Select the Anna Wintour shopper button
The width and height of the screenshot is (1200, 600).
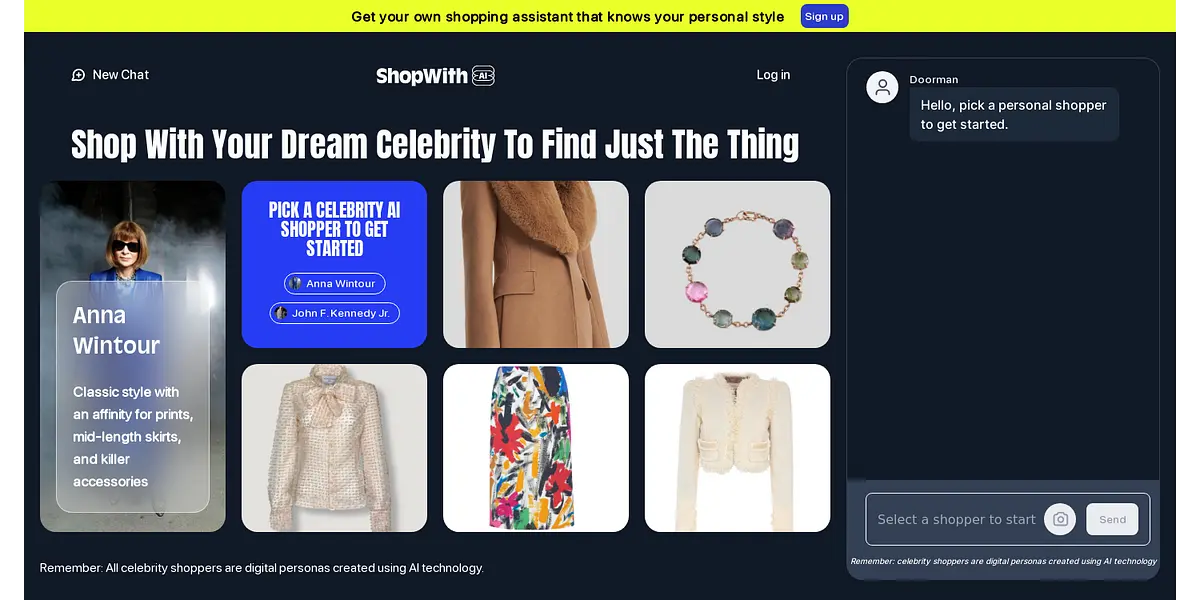[x=334, y=284]
